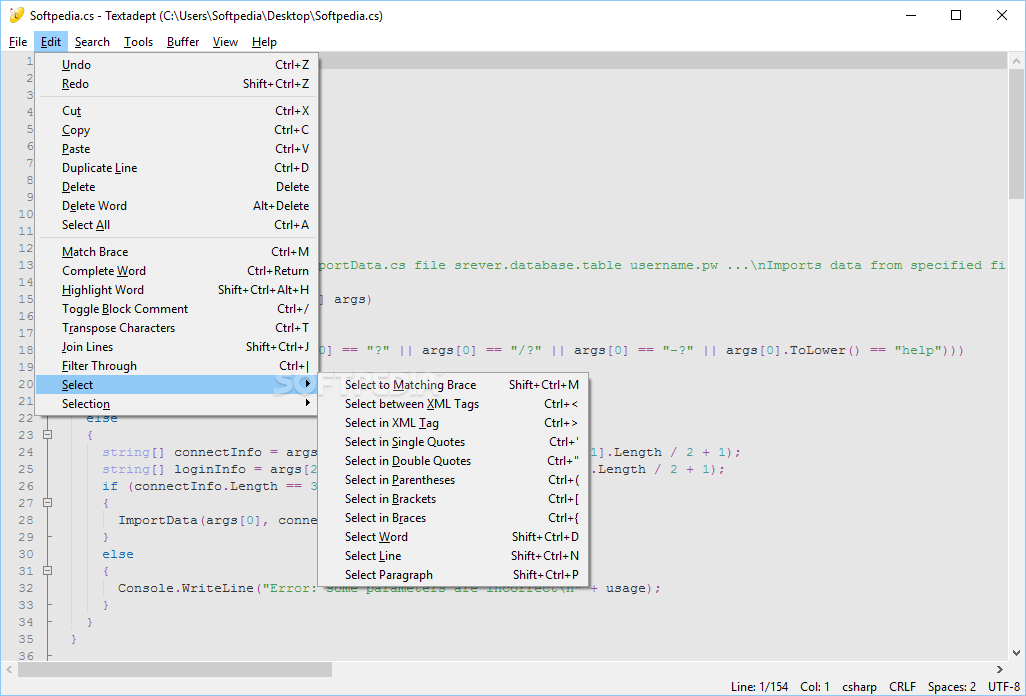Minimize the Textadept window
The height and width of the screenshot is (696, 1026).
[x=910, y=15]
